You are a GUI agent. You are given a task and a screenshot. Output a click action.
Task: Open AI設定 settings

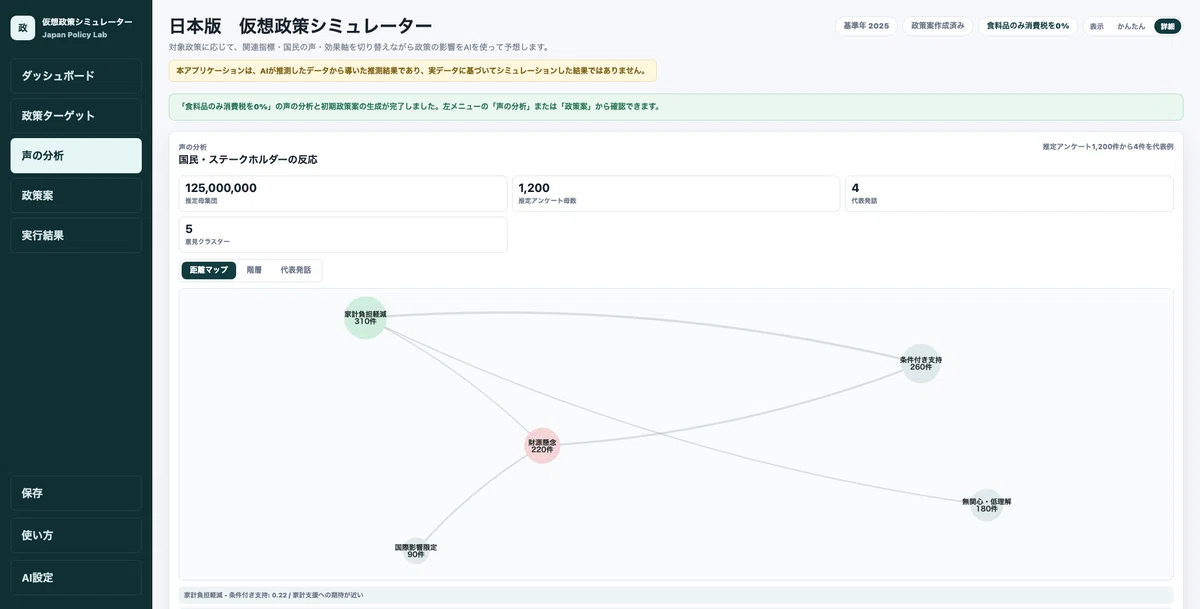[76, 577]
